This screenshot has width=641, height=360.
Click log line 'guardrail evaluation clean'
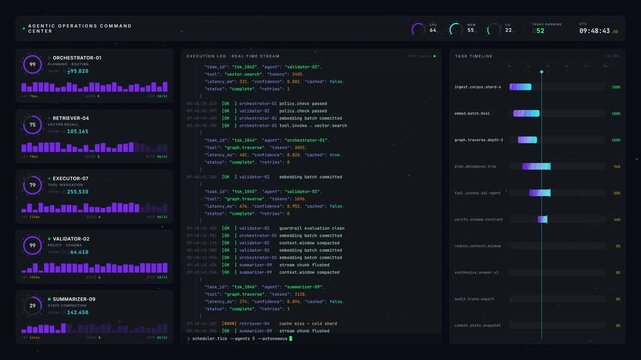pyautogui.click(x=266, y=228)
